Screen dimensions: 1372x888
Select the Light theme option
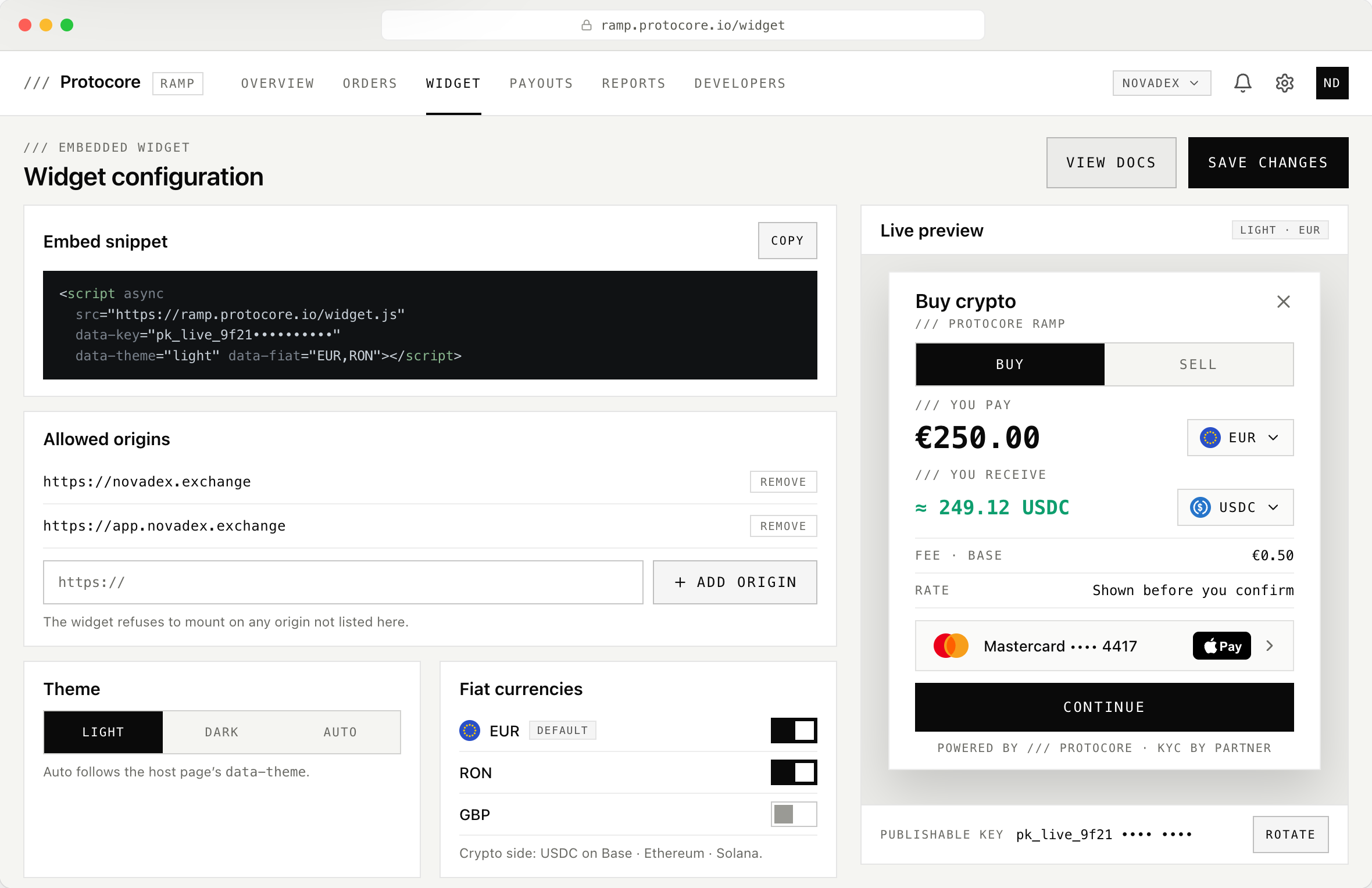coord(103,732)
